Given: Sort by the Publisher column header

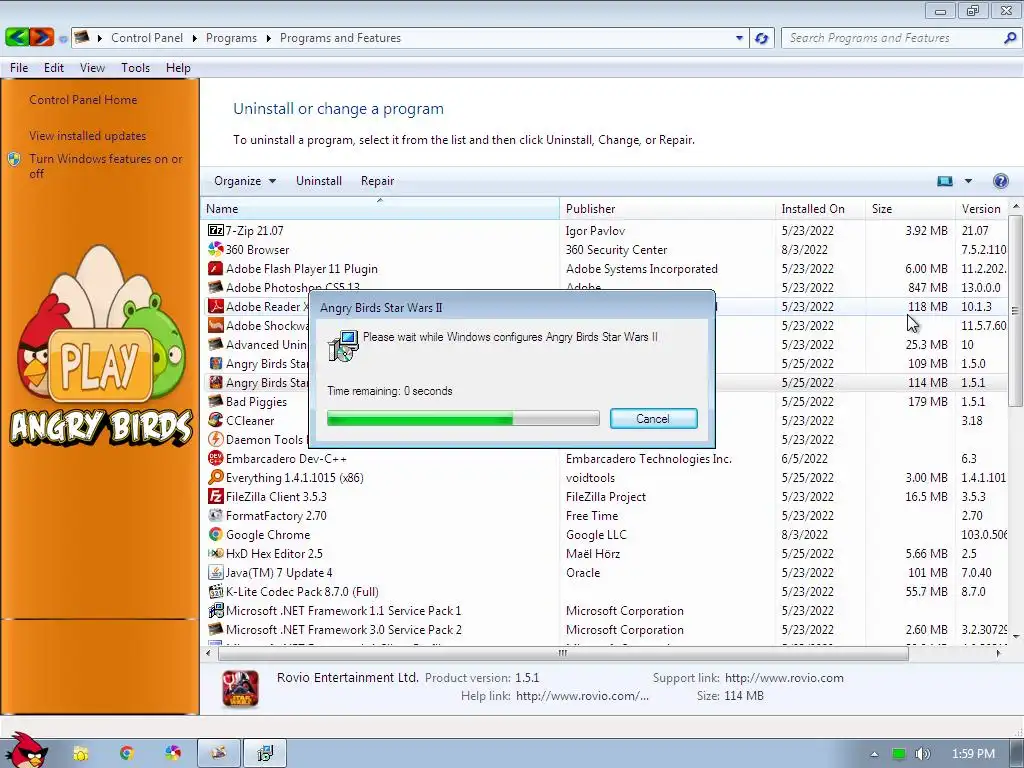Looking at the screenshot, I should coord(667,209).
